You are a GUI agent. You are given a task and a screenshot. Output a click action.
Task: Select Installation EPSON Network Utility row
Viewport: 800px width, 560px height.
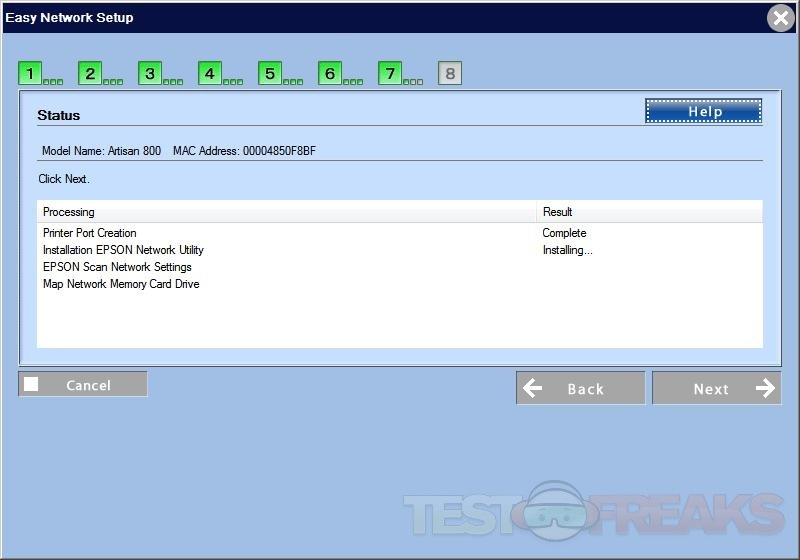coord(123,250)
